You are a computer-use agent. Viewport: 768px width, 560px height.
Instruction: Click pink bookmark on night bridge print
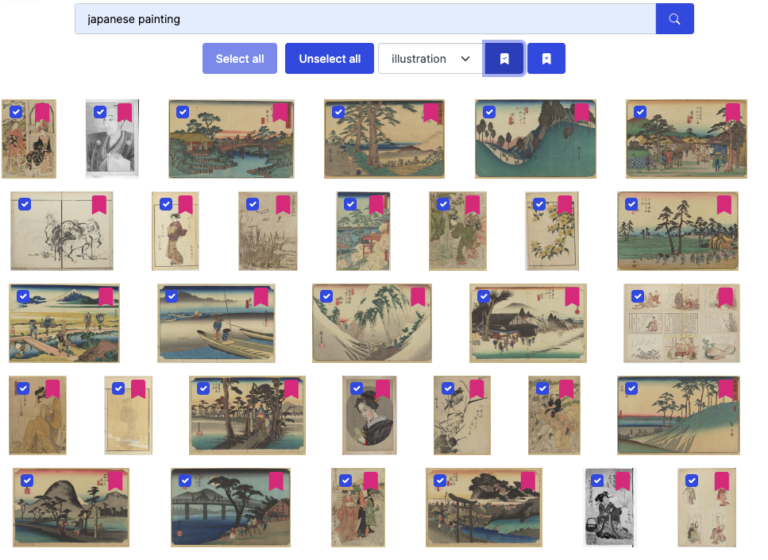tap(276, 481)
